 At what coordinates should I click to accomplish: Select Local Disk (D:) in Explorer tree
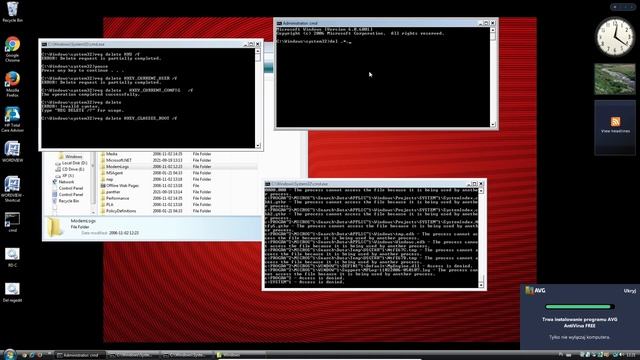click(71, 163)
